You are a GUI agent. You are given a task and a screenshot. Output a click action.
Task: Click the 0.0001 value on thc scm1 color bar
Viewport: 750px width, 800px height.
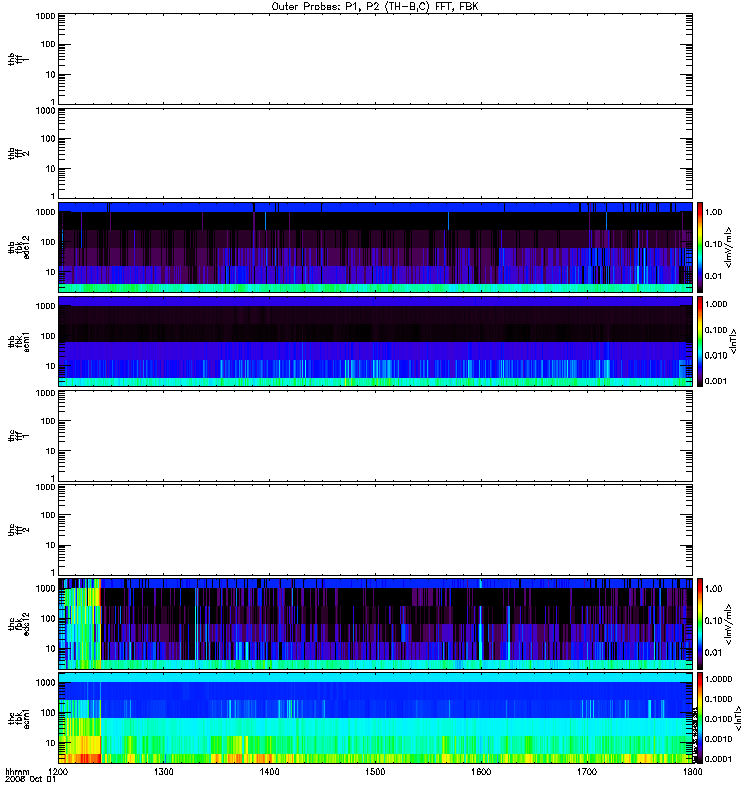(718, 759)
